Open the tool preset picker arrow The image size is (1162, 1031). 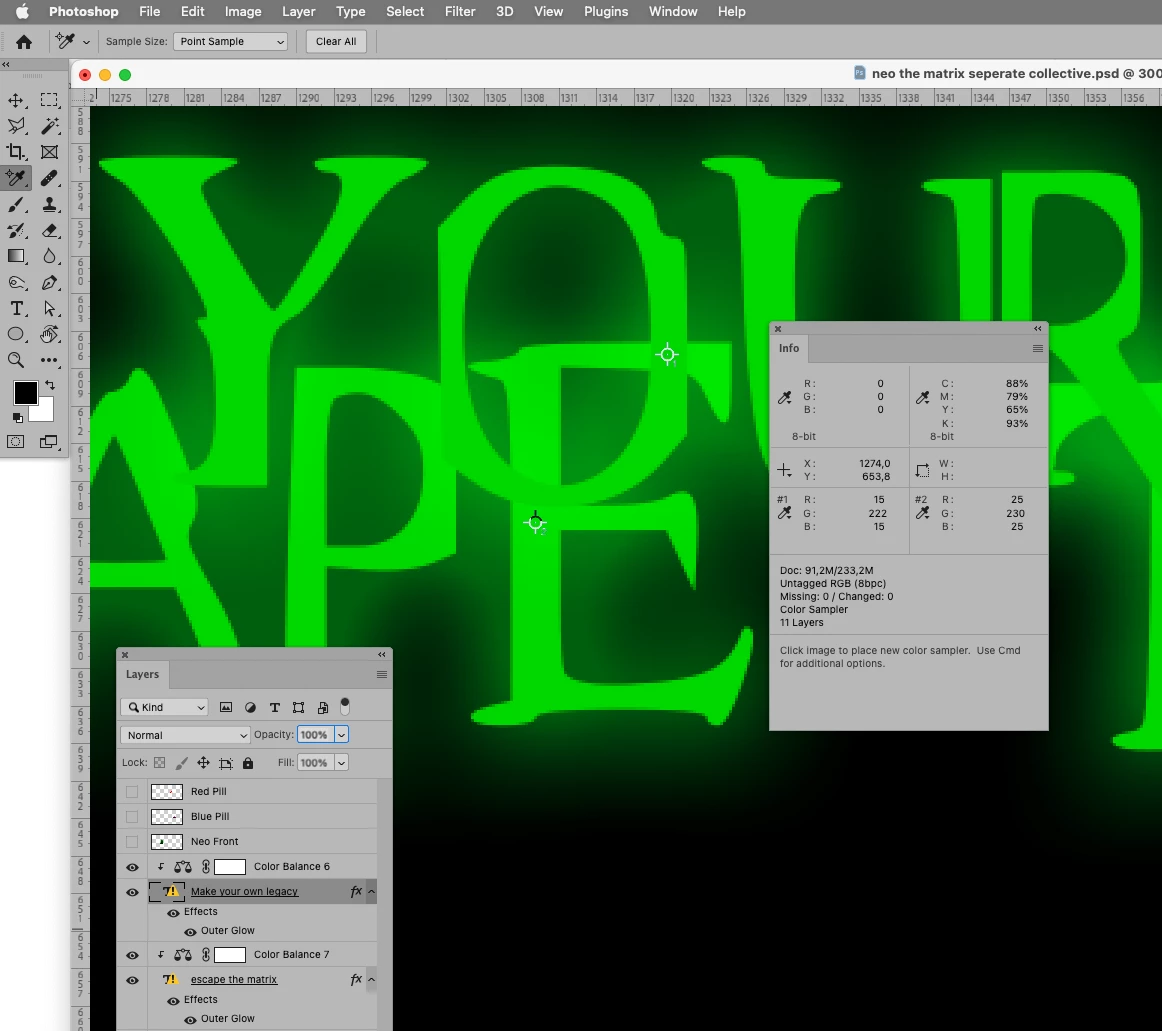point(87,42)
